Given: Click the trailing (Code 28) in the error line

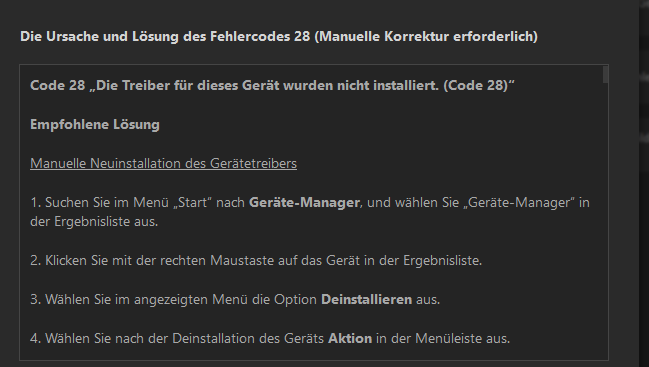Looking at the screenshot, I should click(x=476, y=86).
